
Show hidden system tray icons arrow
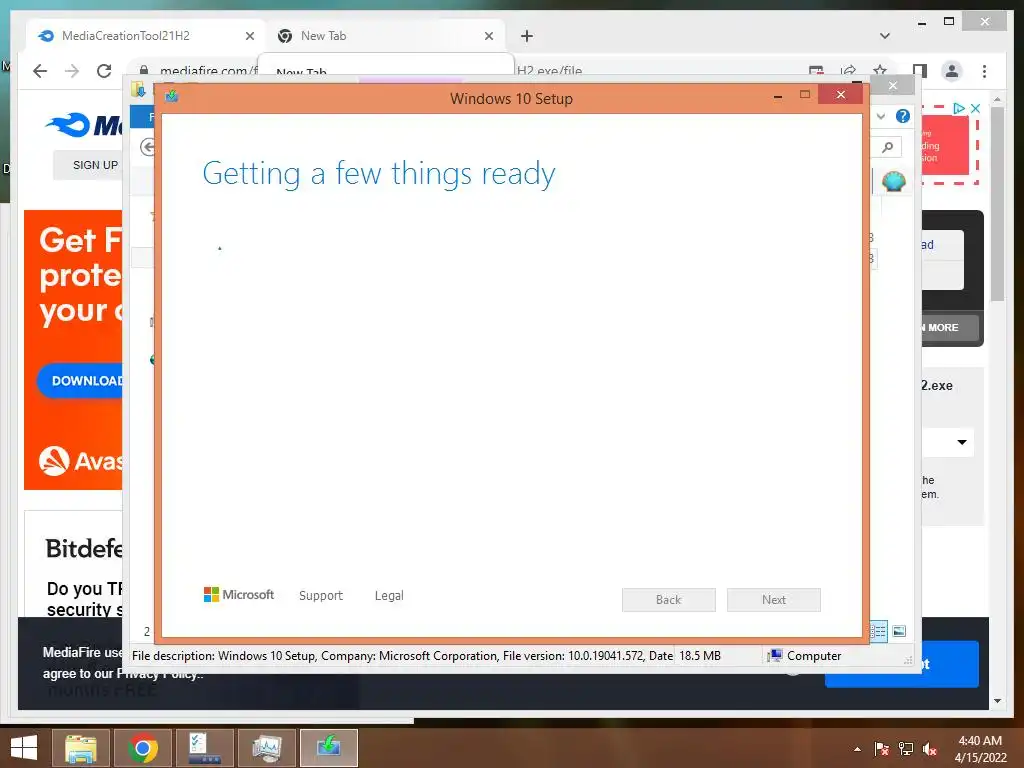(x=857, y=749)
